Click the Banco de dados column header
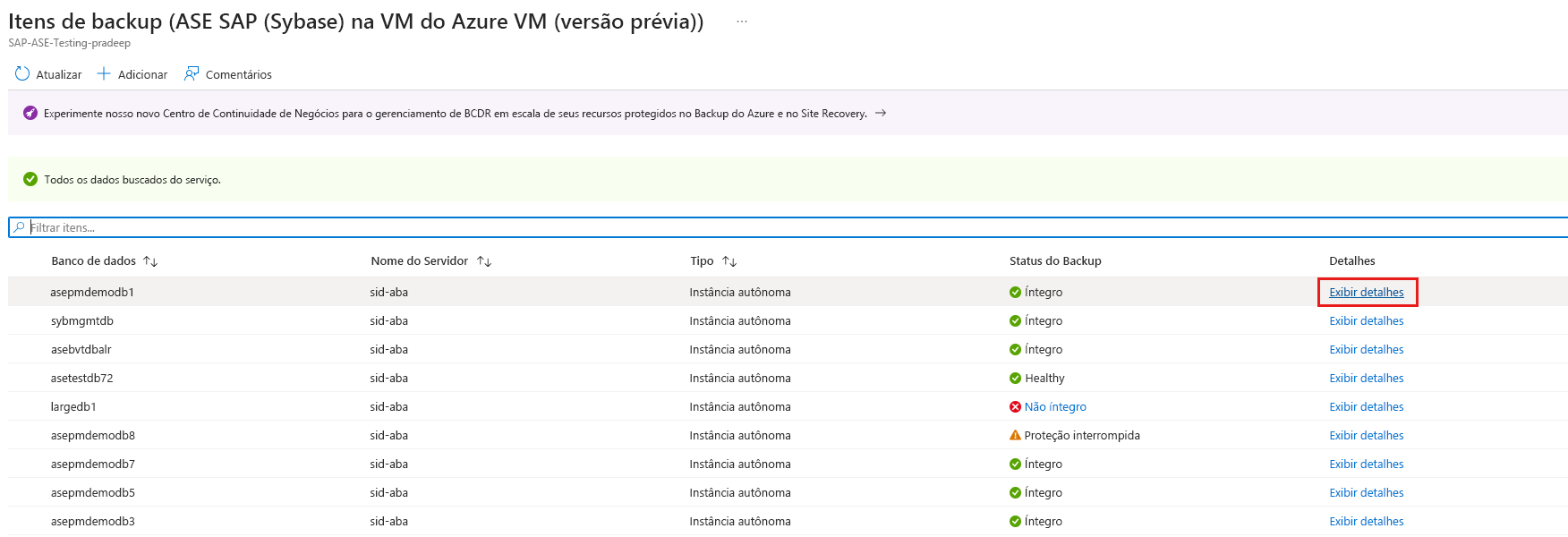Viewport: 1568px width, 537px height. click(x=94, y=260)
